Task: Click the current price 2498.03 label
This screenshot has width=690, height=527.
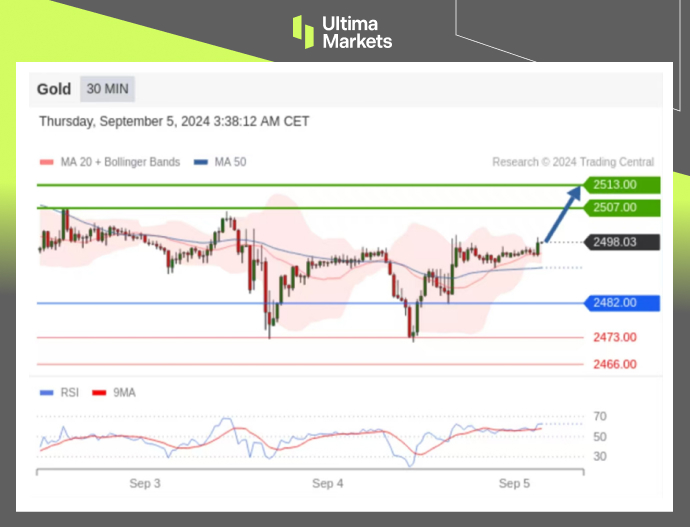Action: (x=622, y=242)
